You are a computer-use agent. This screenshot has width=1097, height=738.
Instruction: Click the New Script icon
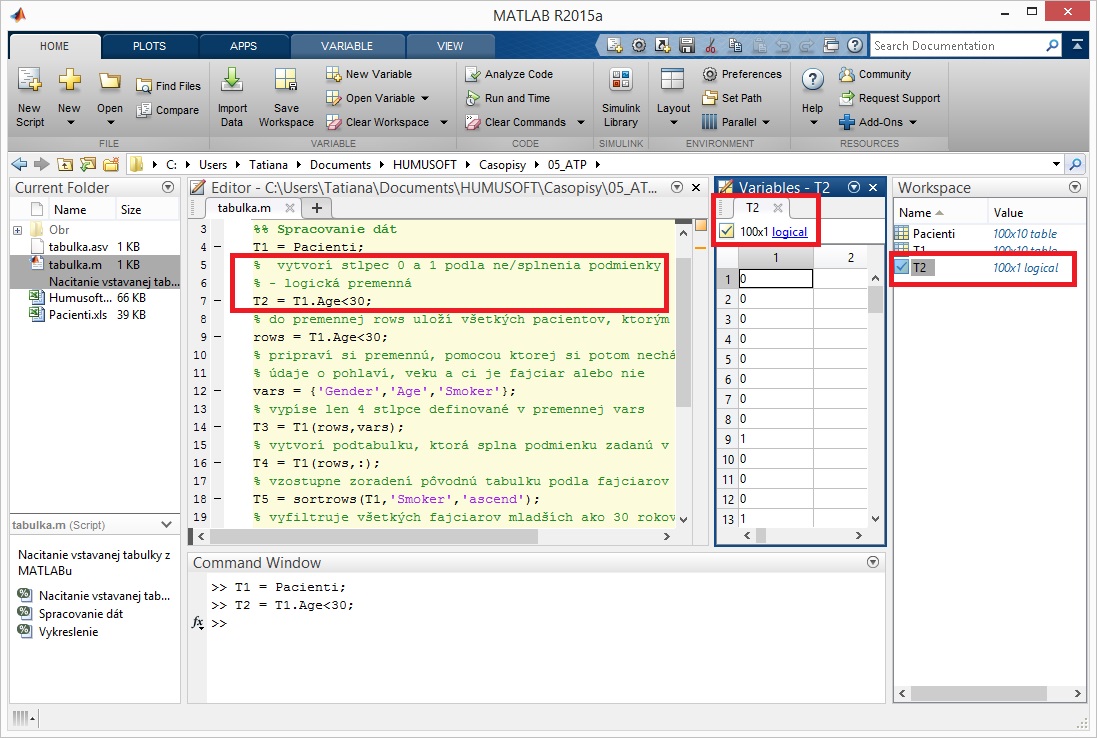click(29, 80)
